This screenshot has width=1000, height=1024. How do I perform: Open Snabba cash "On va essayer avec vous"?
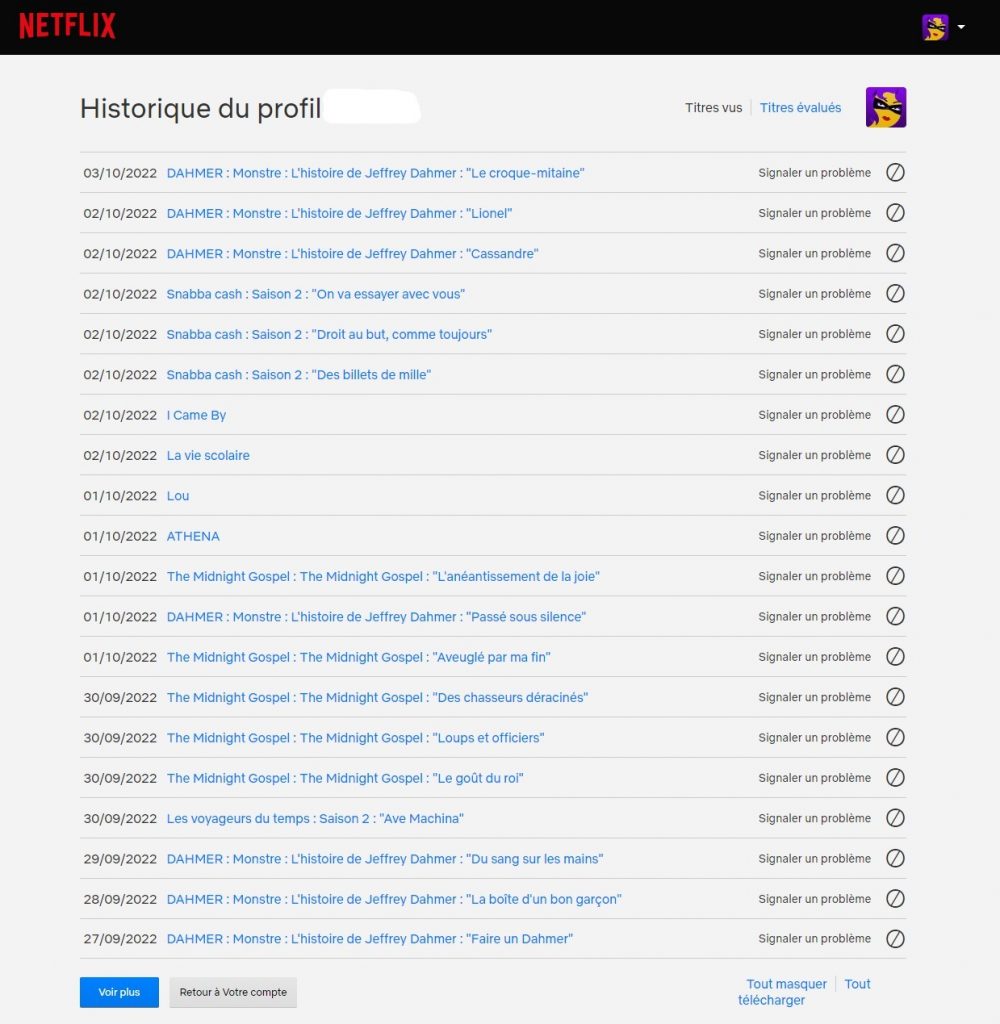tap(315, 295)
